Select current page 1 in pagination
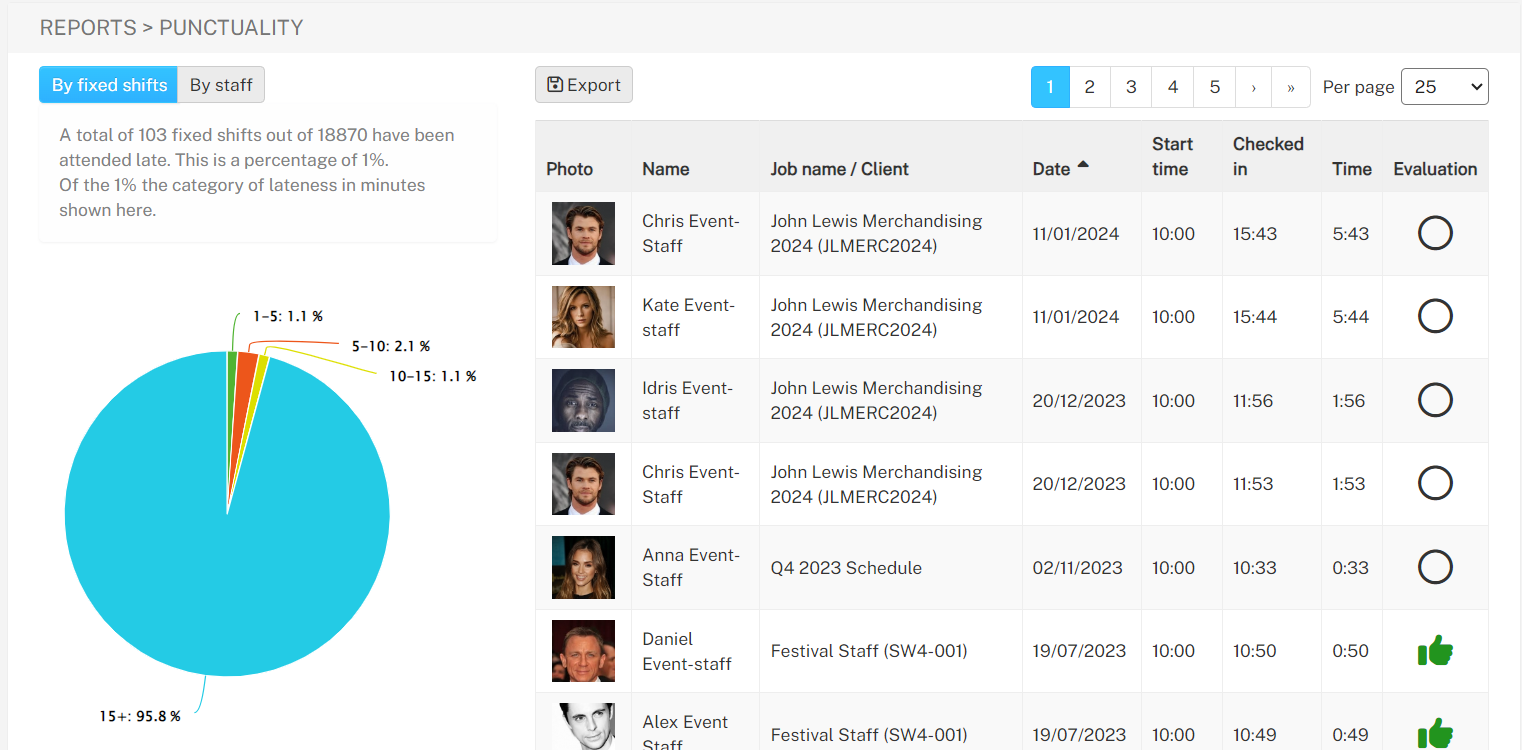Screen dimensions: 1522x750 click(x=1050, y=87)
